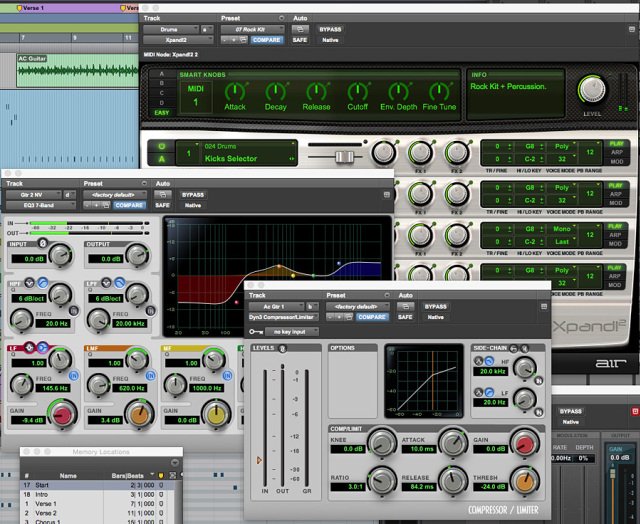
Task: Open Dyn3 Compressor/Limiter plugin selector
Action: coord(283,317)
